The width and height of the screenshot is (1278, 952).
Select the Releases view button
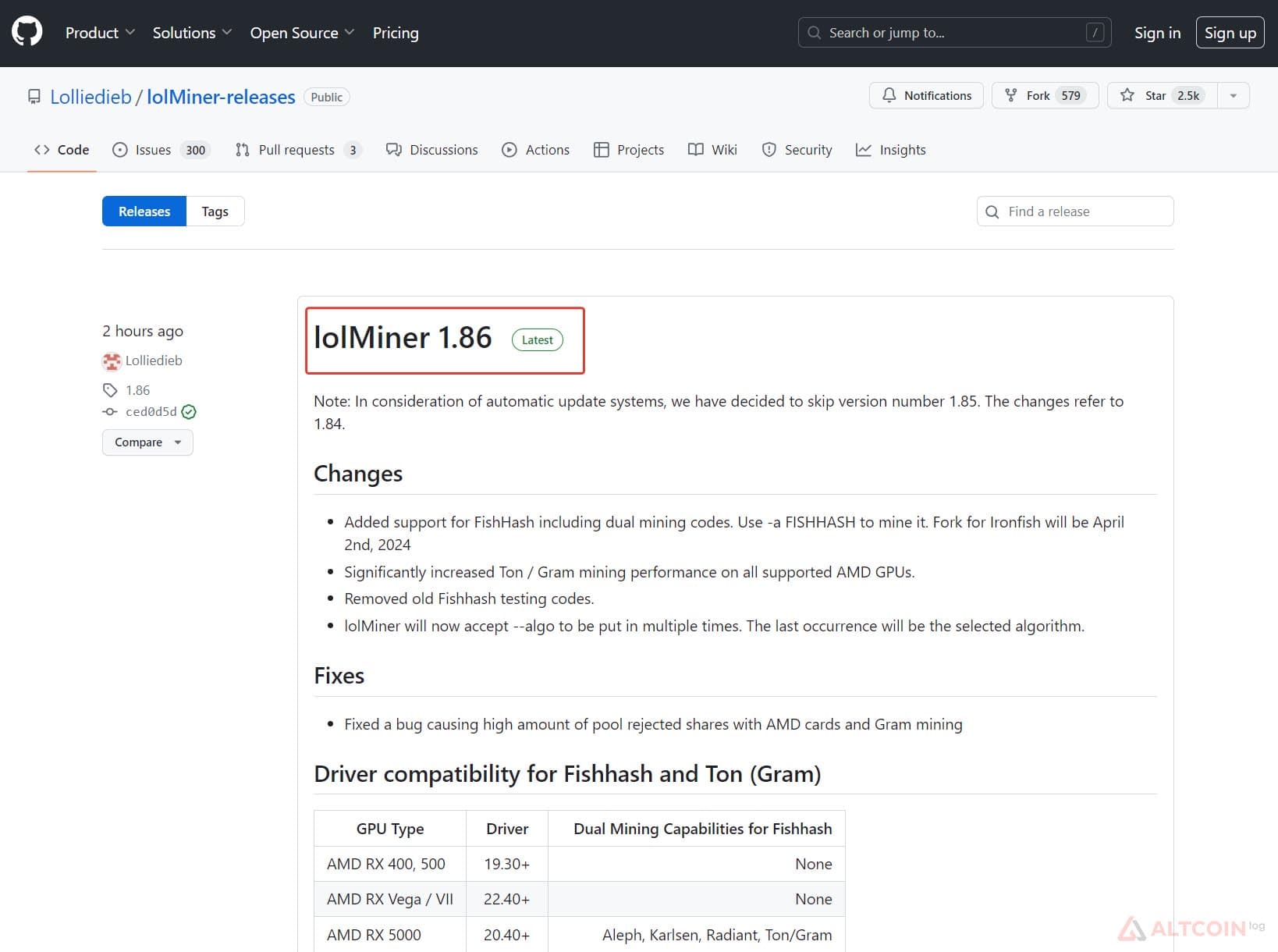coord(144,211)
